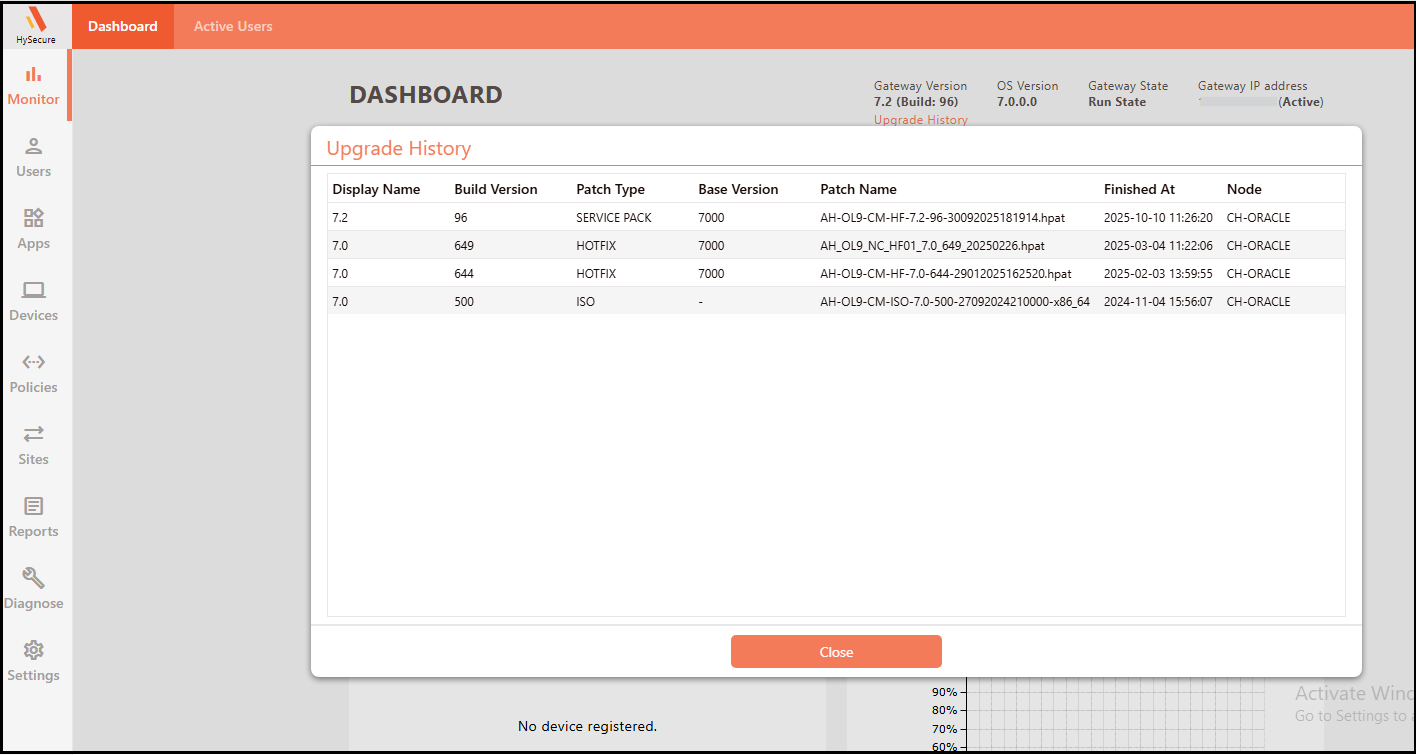Click the Sites arrows icon
The image size is (1416, 755).
[34, 434]
